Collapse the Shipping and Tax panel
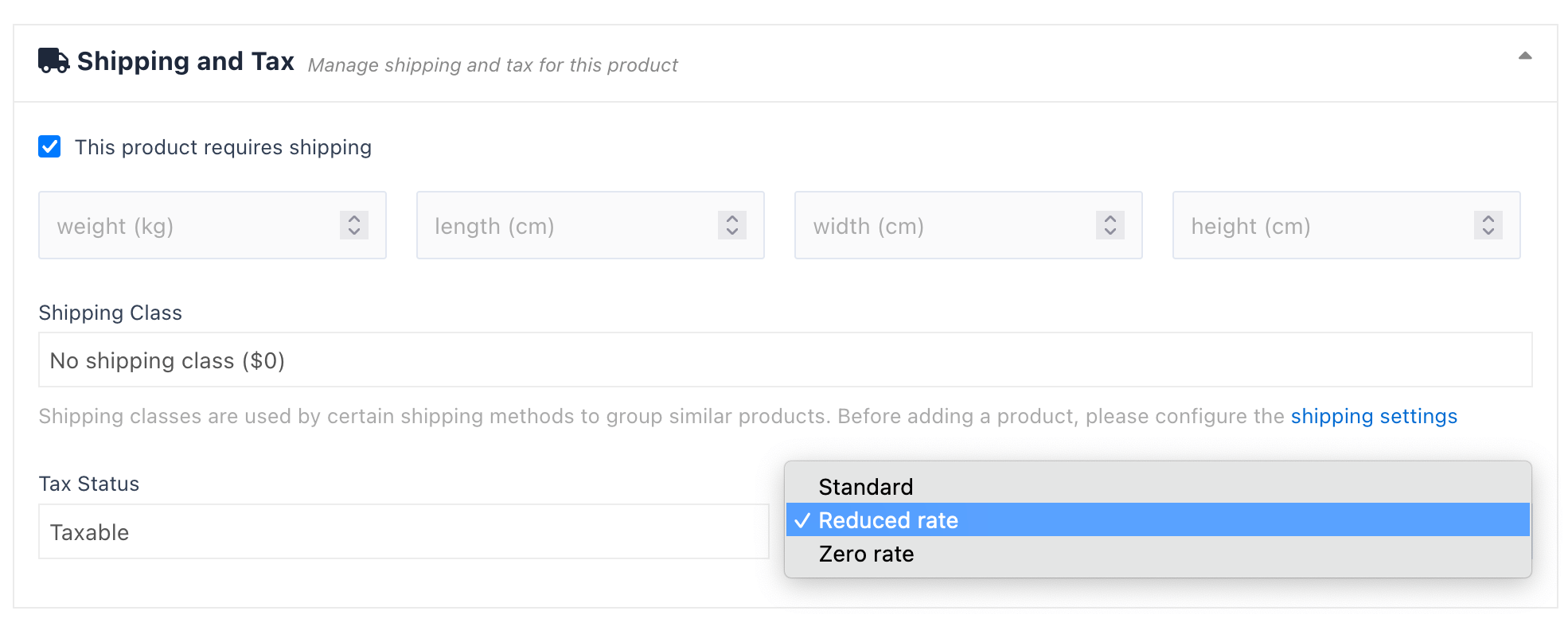 tap(1524, 56)
